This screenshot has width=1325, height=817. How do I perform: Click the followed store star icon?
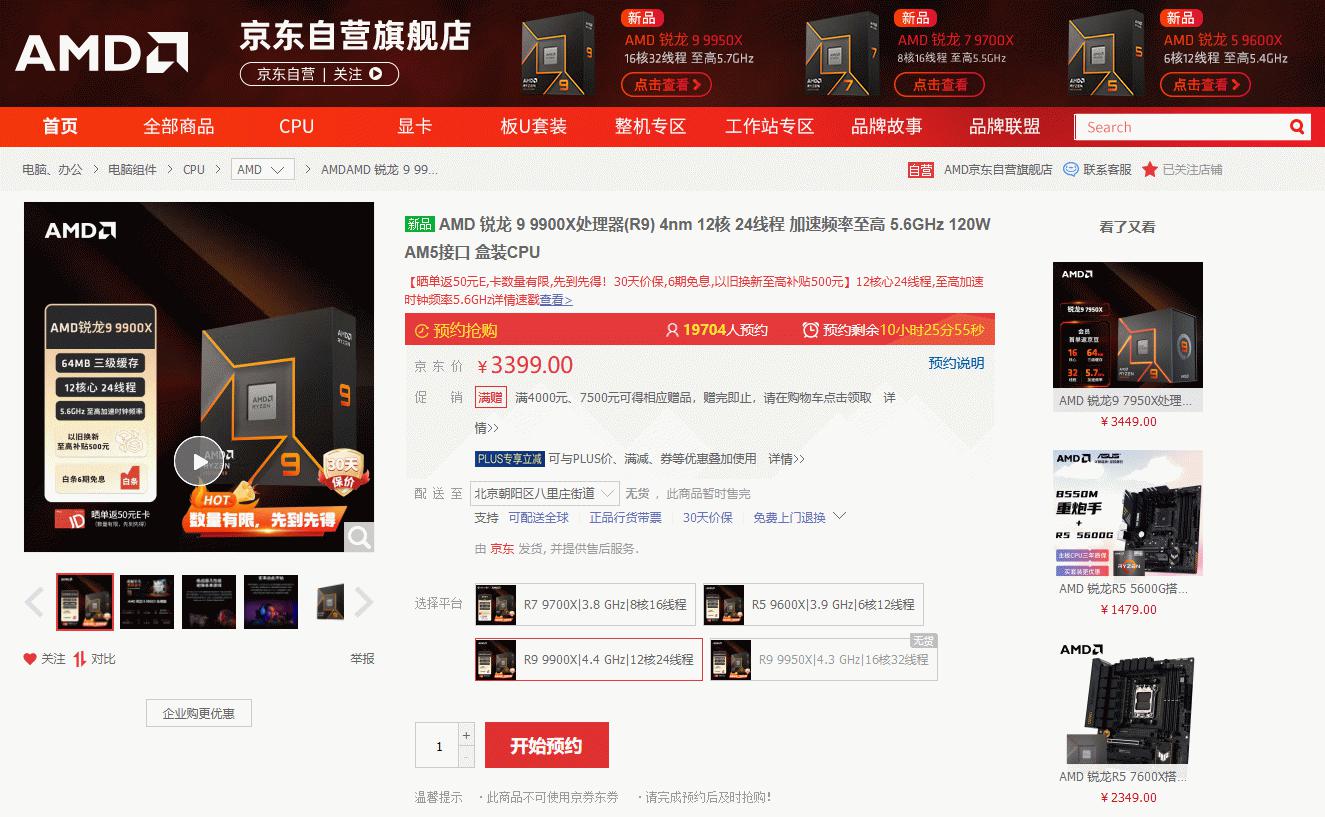[1150, 170]
